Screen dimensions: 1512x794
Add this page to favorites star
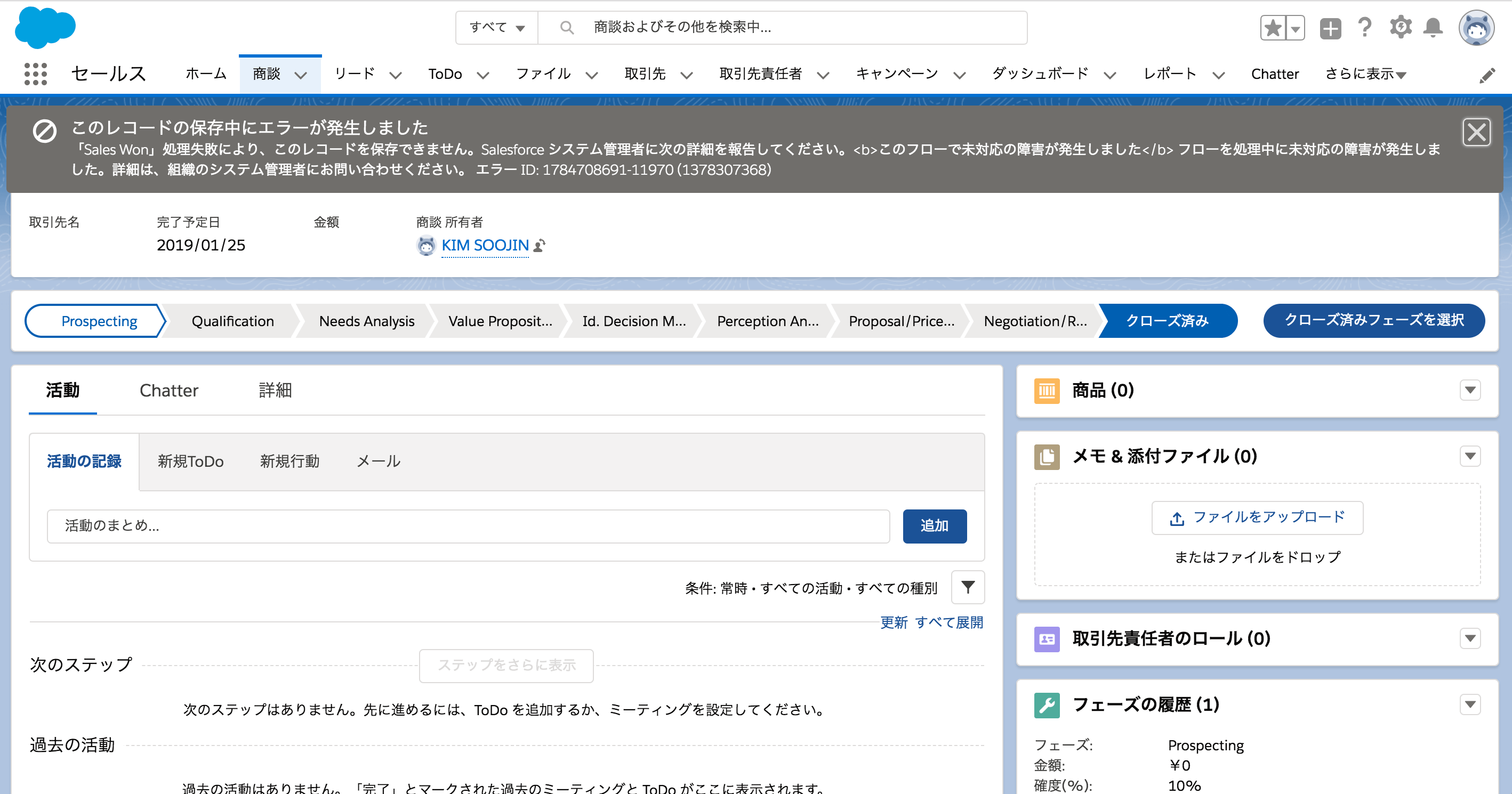point(1273,28)
